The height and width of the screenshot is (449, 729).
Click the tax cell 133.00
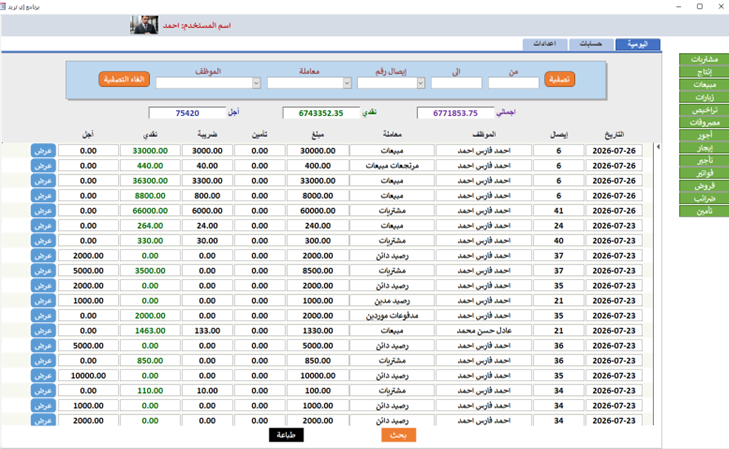click(x=207, y=330)
